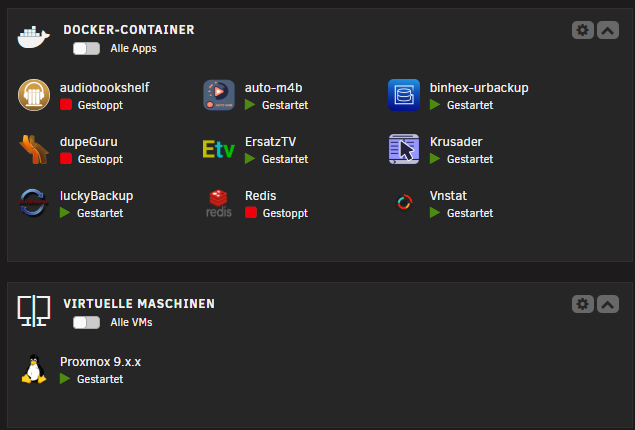Click the Redis container name

click(x=260, y=195)
